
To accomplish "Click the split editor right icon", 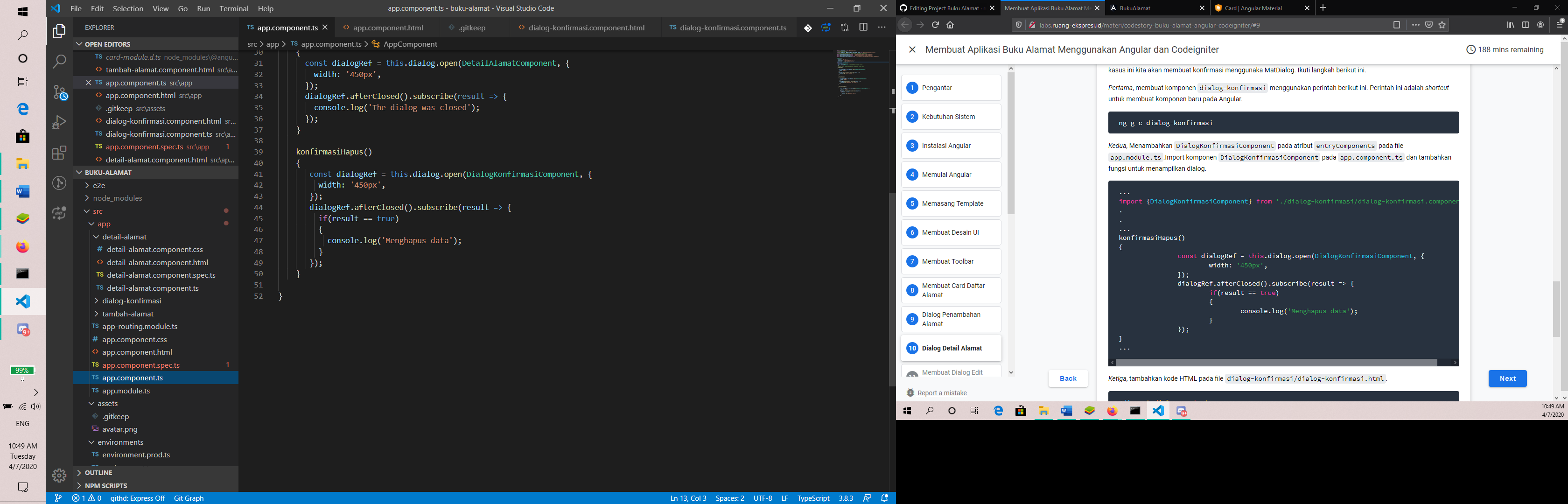I will [863, 28].
